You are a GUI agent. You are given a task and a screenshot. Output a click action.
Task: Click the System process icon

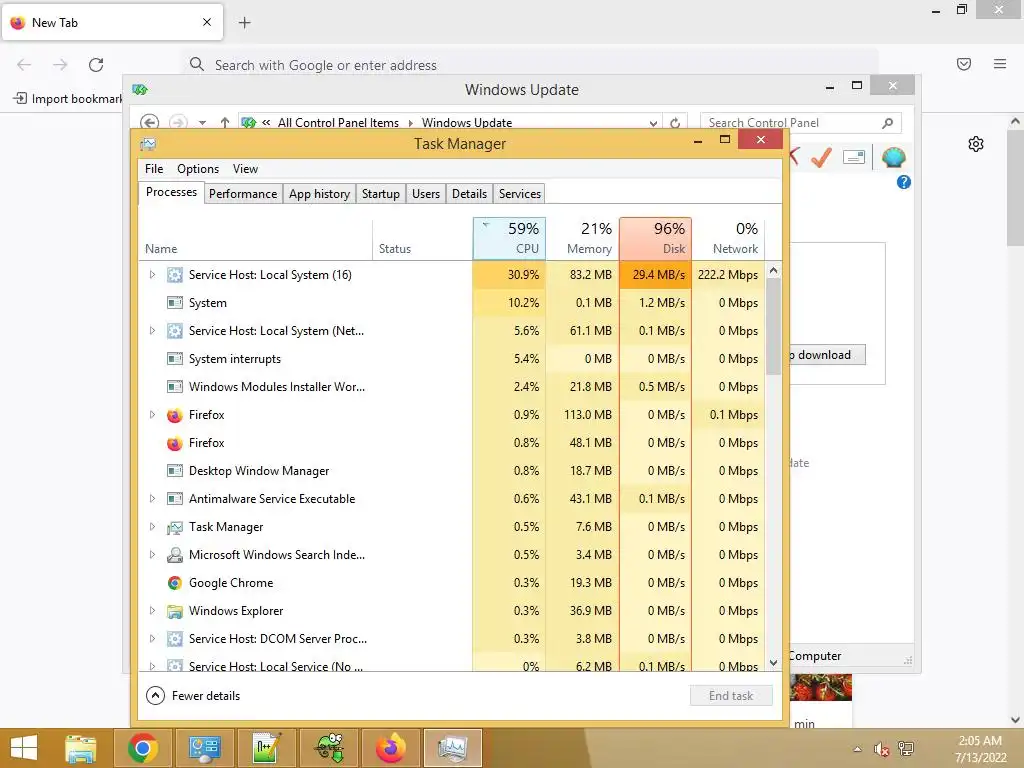[x=174, y=302]
